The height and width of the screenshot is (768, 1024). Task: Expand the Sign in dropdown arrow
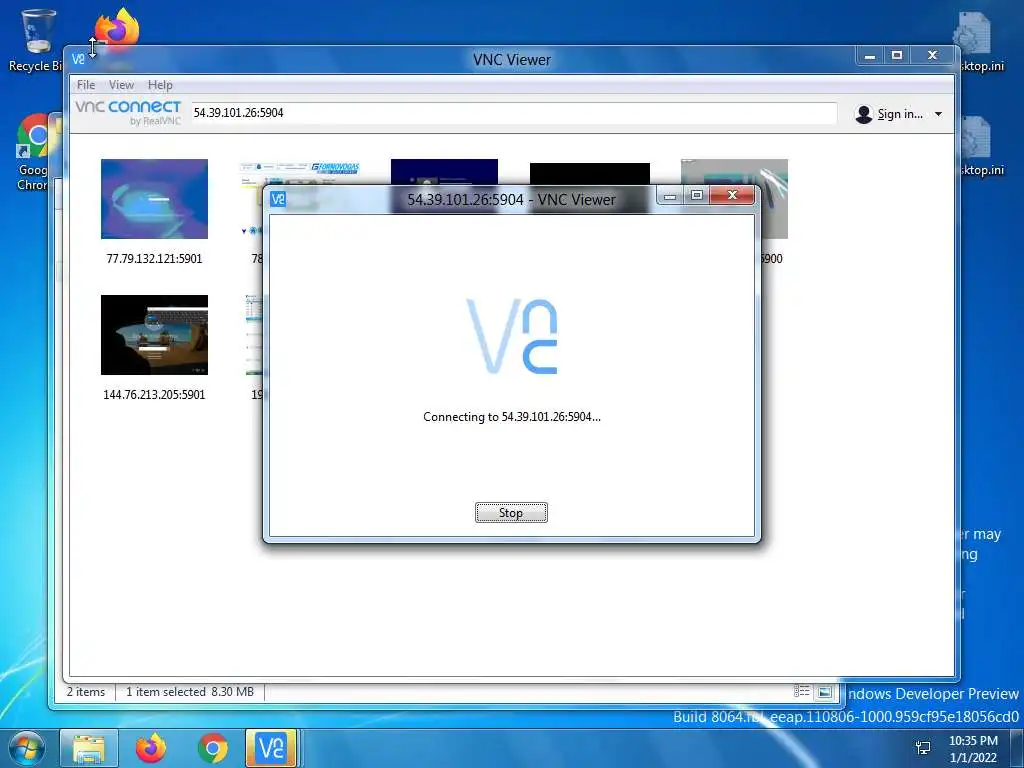(x=938, y=114)
